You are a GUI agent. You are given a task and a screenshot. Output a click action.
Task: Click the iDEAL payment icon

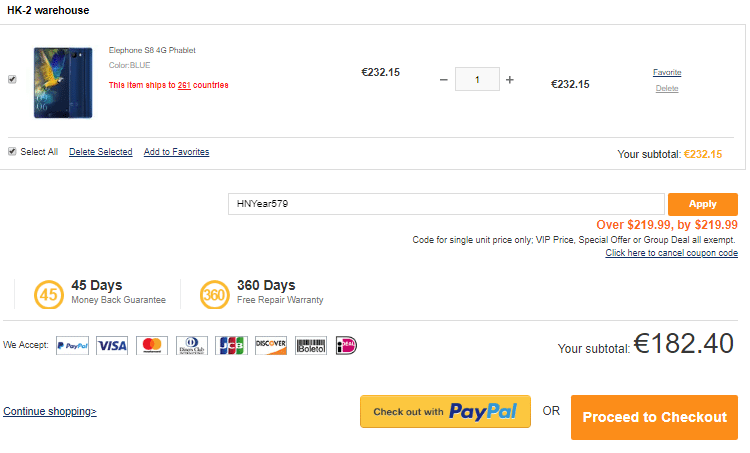coord(347,345)
